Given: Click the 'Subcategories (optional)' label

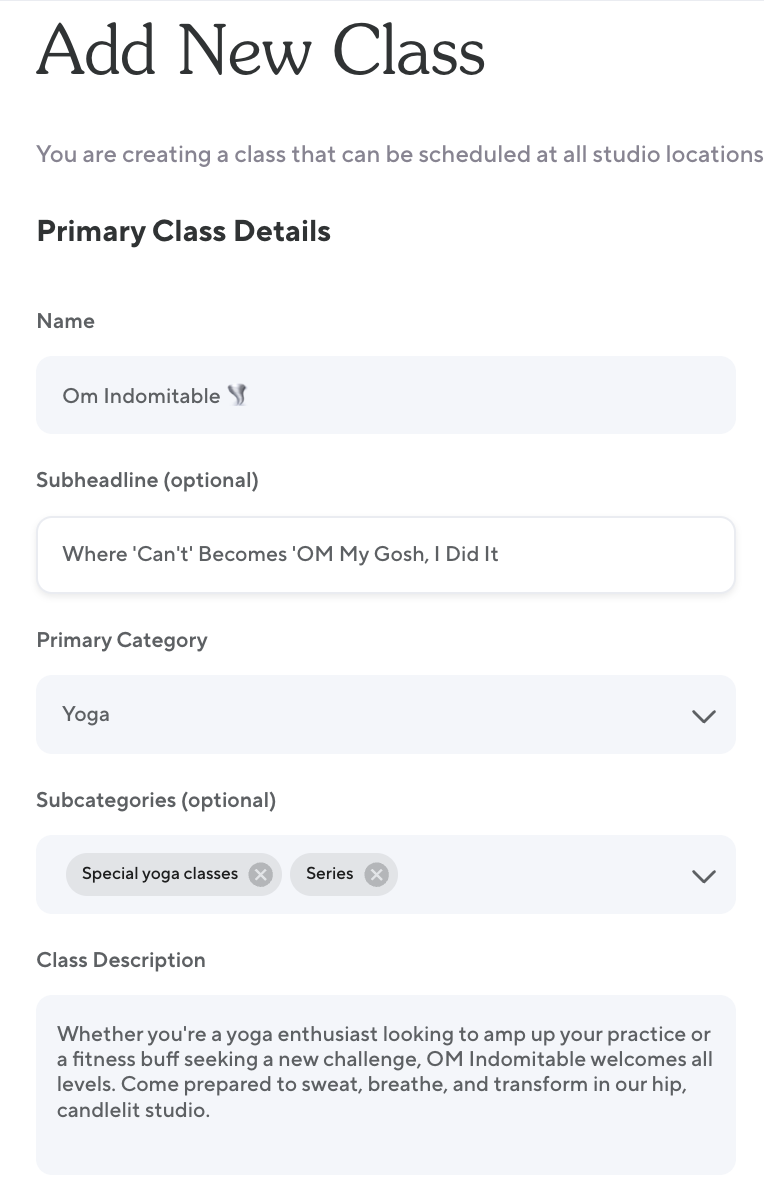Looking at the screenshot, I should pyautogui.click(x=156, y=800).
